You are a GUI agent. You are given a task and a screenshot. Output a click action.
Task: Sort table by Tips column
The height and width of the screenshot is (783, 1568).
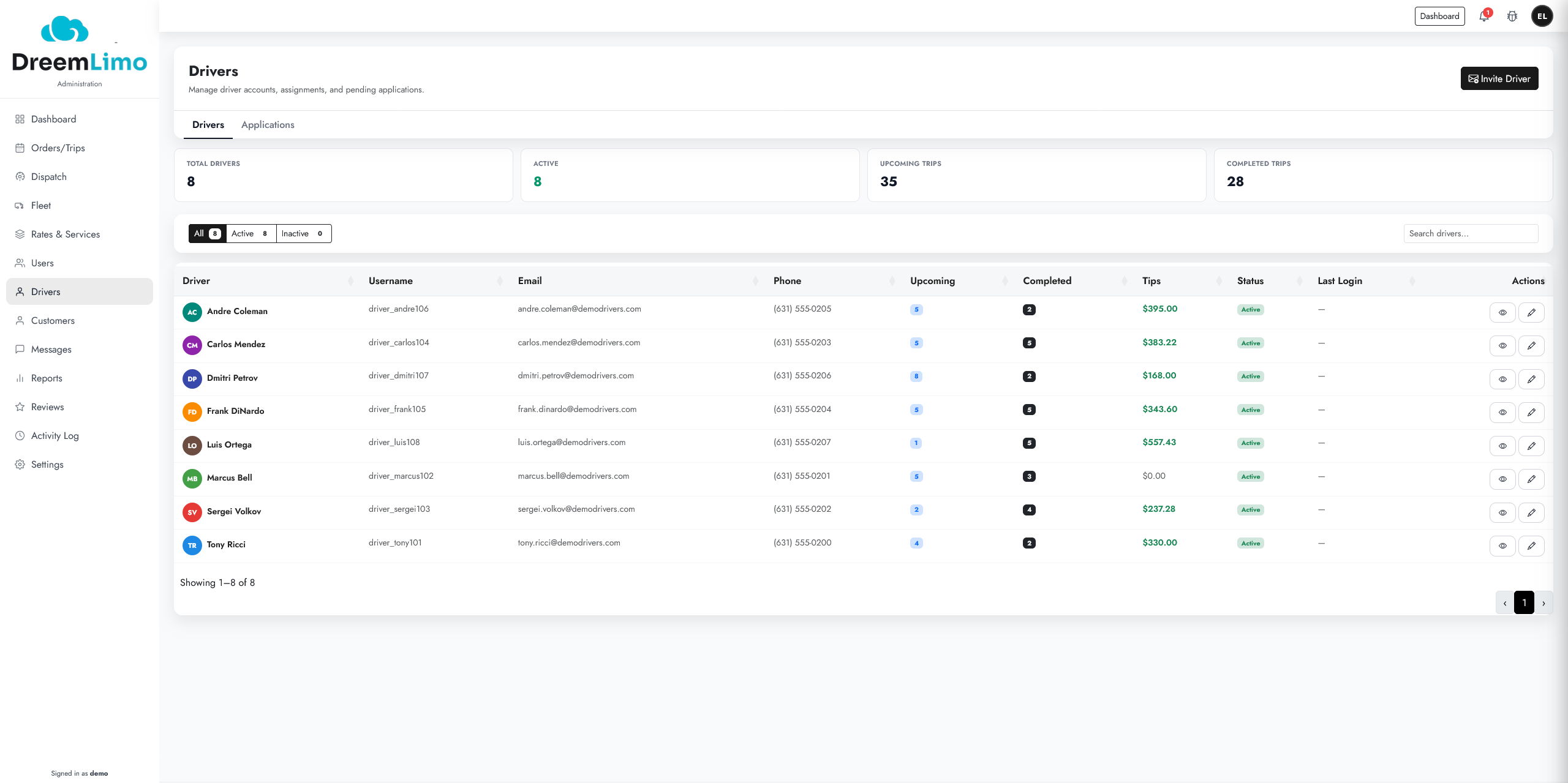click(x=1182, y=281)
